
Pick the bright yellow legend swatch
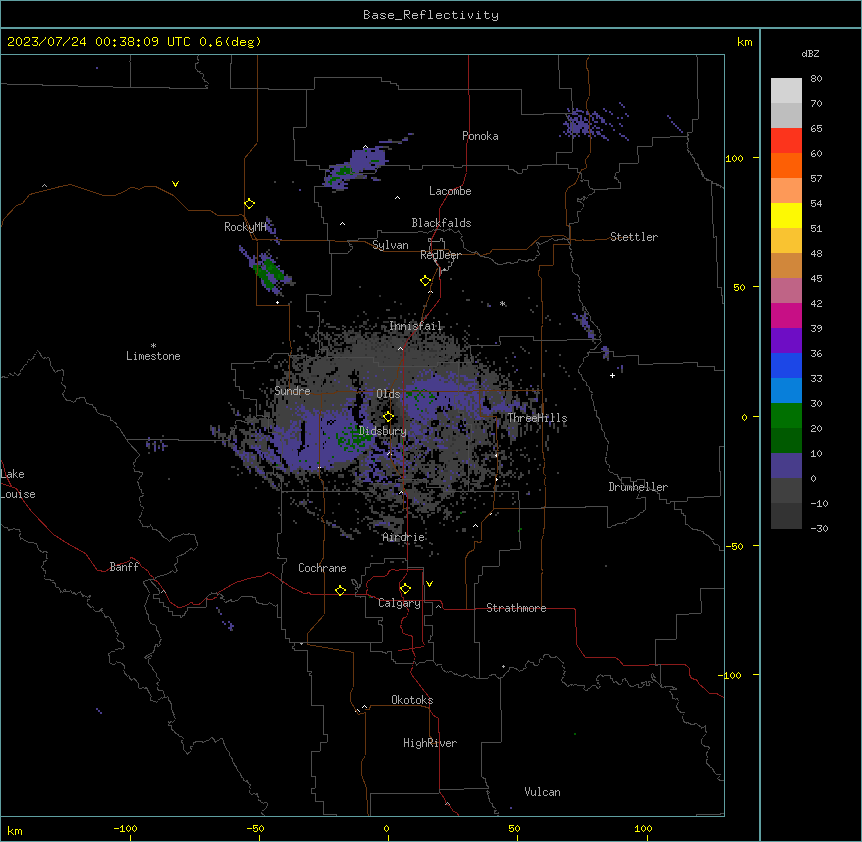(786, 215)
